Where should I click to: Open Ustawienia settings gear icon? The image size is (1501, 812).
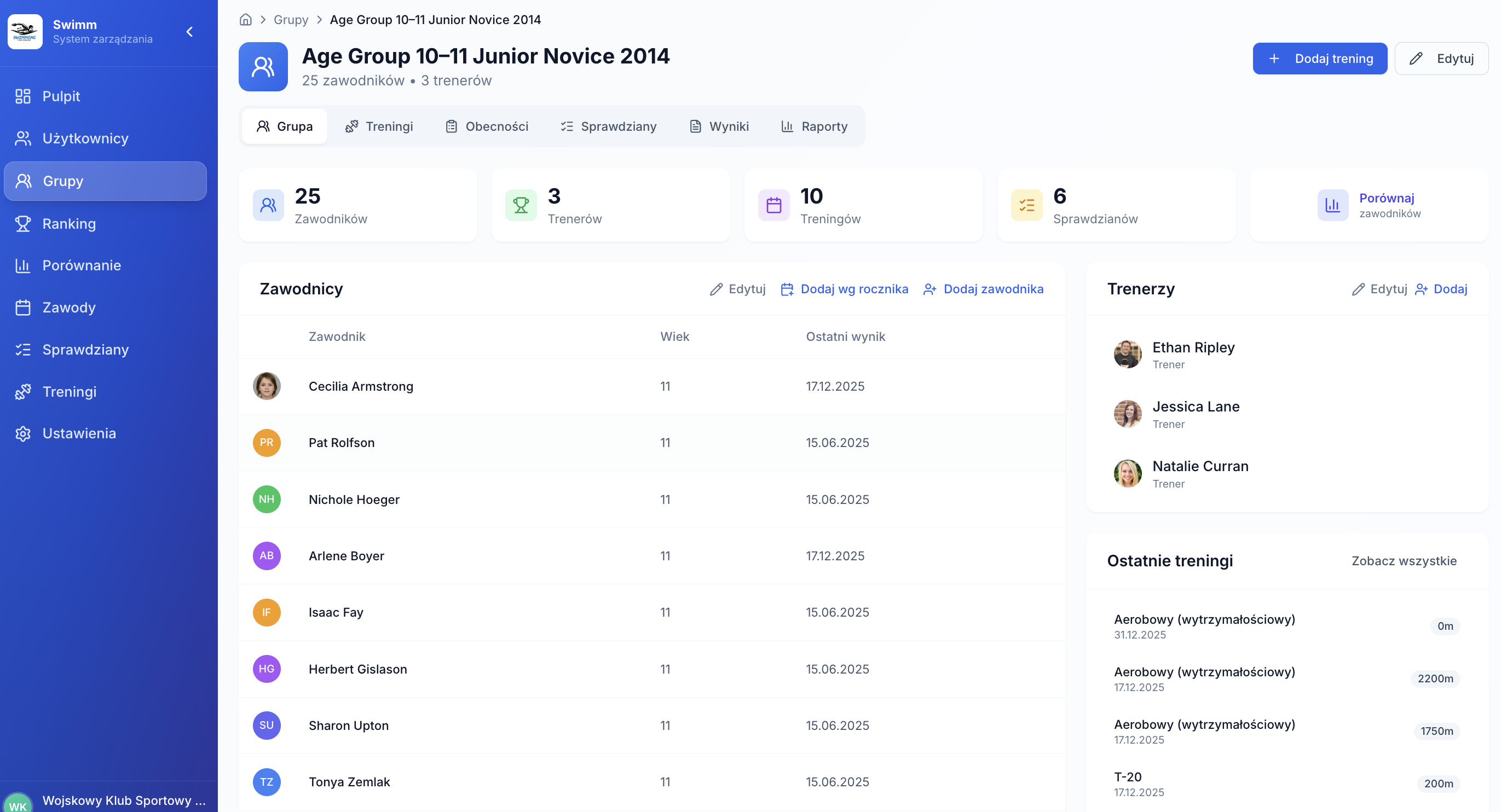(x=23, y=433)
